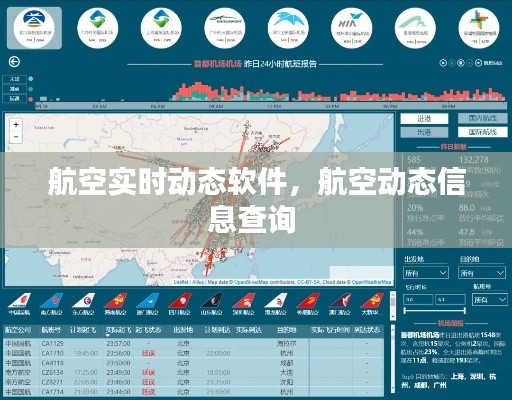Filter by Air China tail icon
Image resolution: width=512 pixels, height=400 pixels.
[x=19, y=304]
